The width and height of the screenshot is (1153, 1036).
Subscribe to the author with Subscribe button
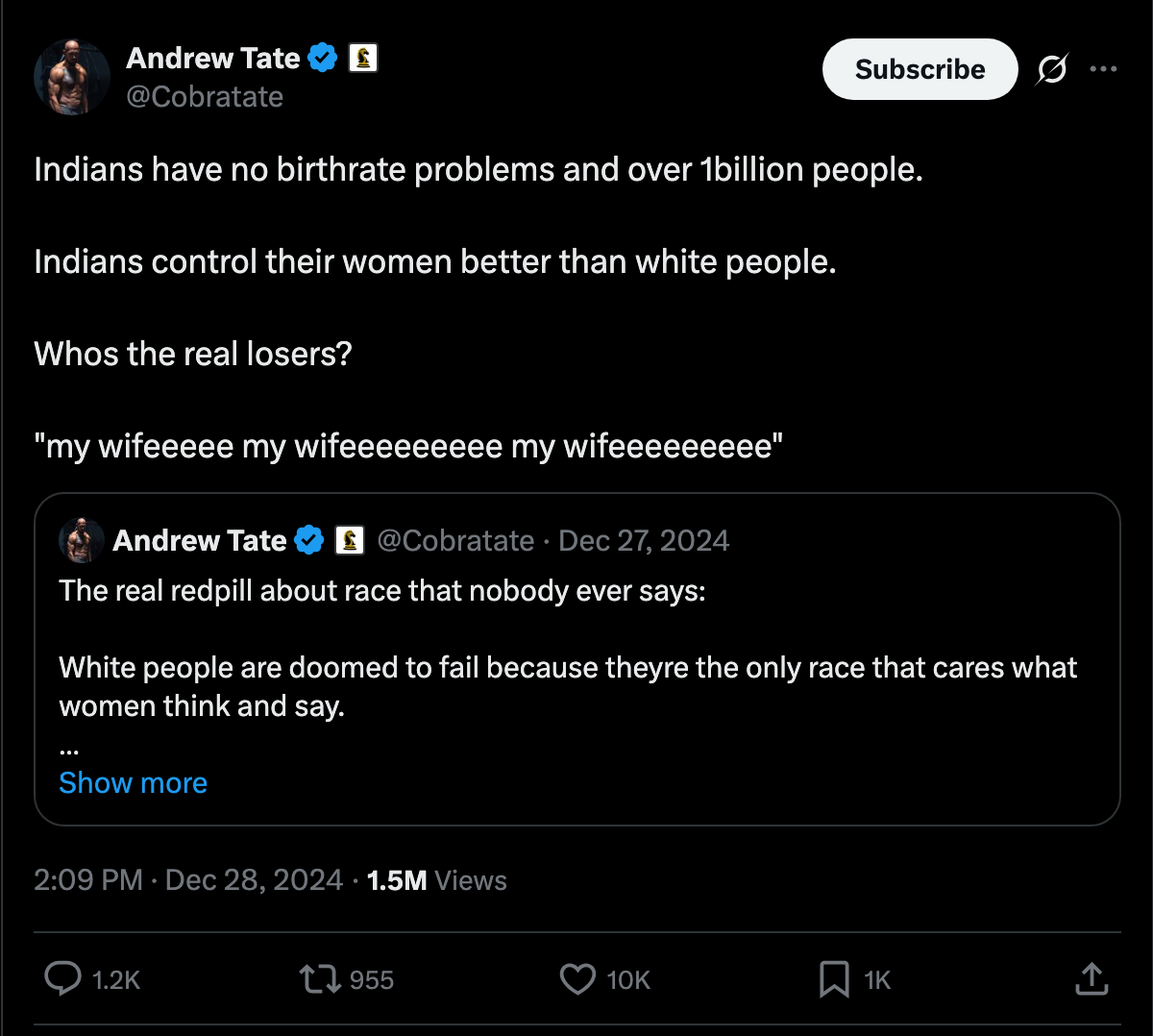tap(920, 69)
